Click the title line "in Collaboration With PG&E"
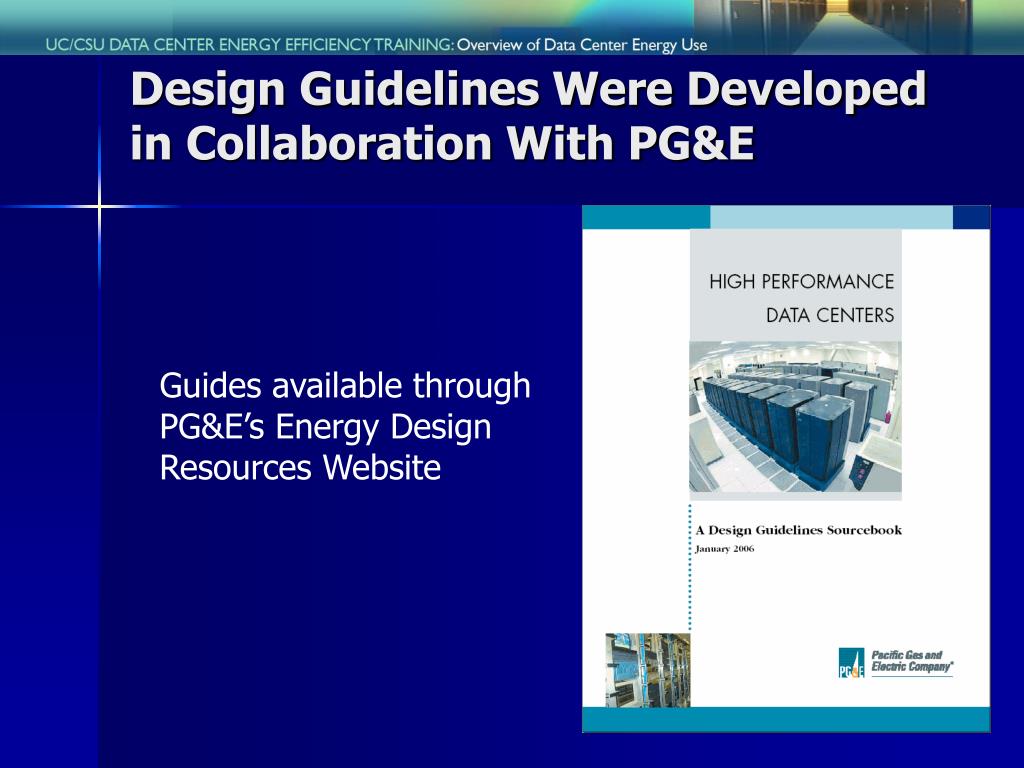1024x768 pixels. [x=442, y=143]
